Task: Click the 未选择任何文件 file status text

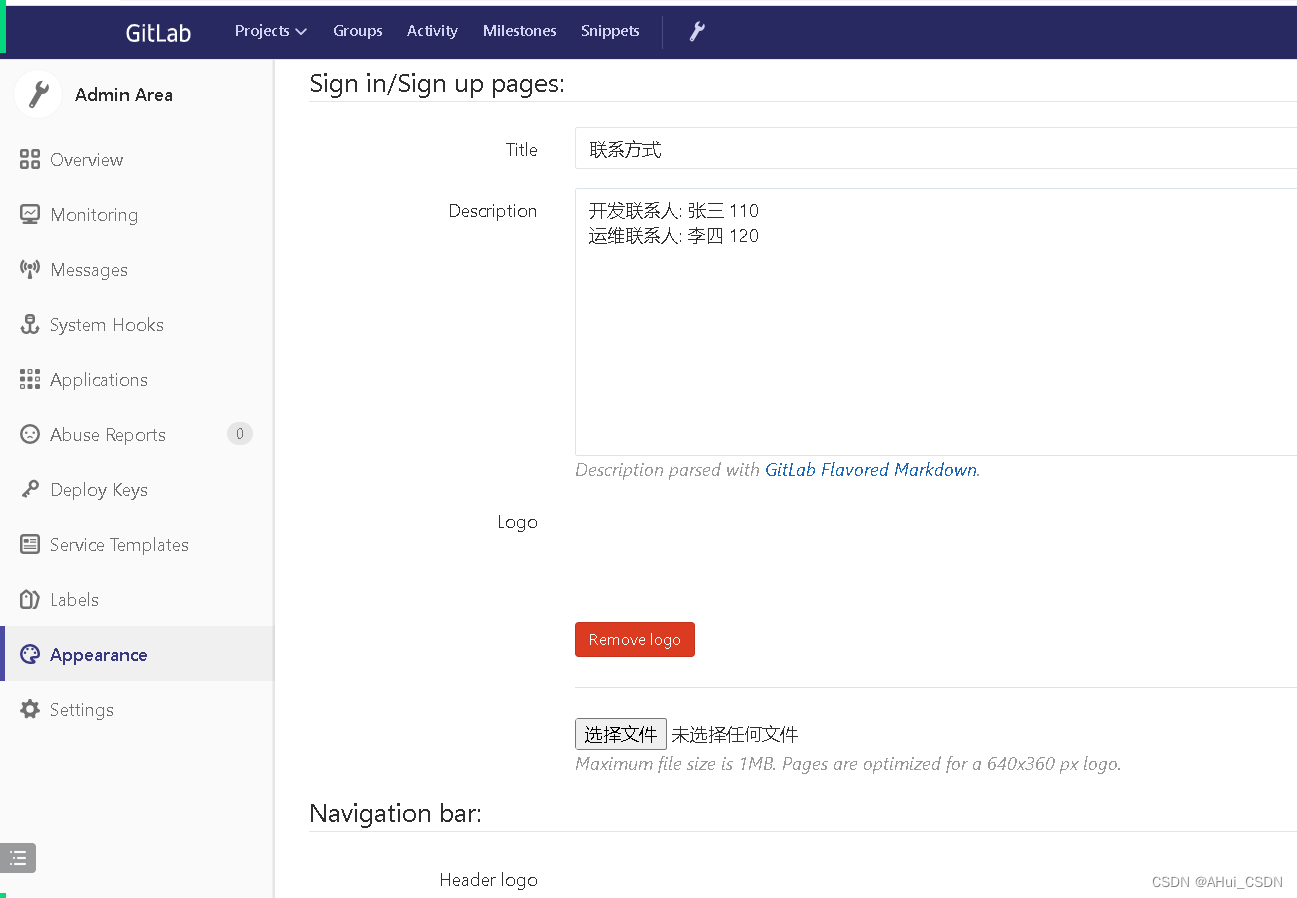Action: (x=735, y=735)
